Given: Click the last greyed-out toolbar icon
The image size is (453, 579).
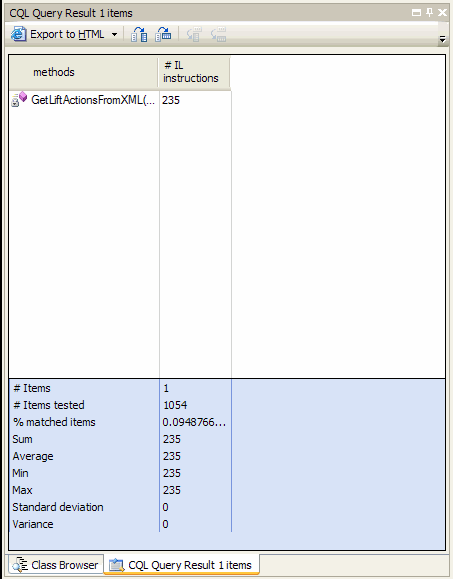Looking at the screenshot, I should pos(218,34).
